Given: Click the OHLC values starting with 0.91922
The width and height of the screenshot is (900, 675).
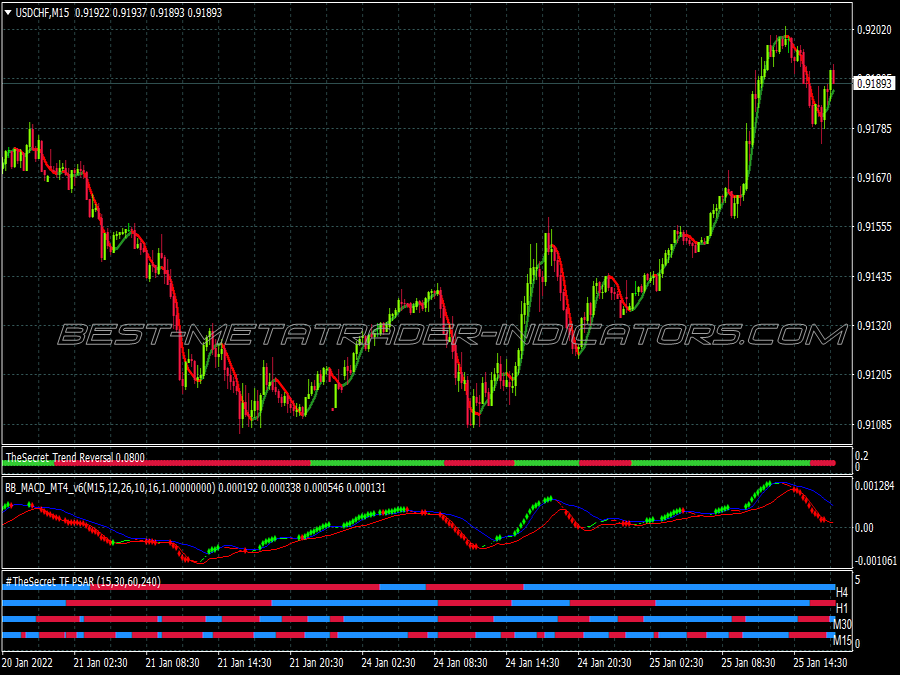Looking at the screenshot, I should point(149,13).
